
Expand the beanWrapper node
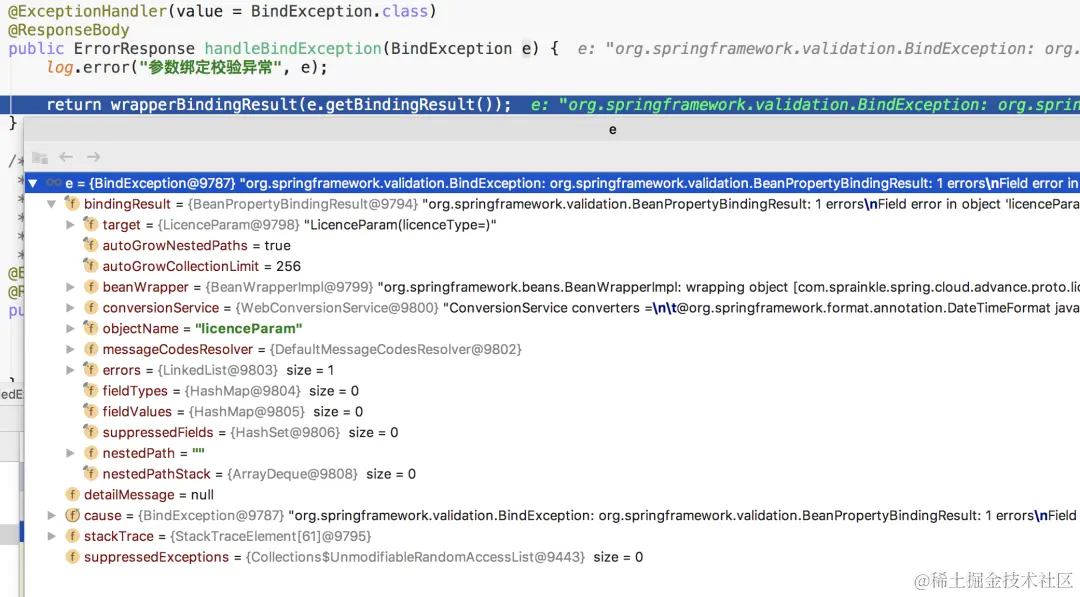coord(70,286)
